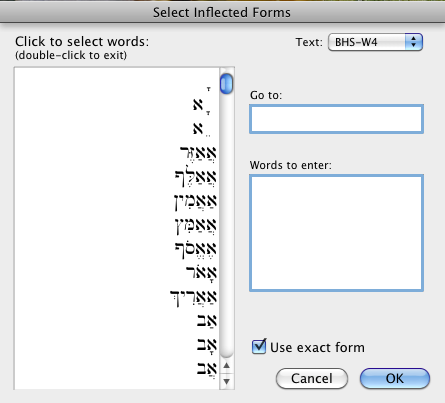Toggle the Use exact form checkbox
The height and width of the screenshot is (403, 445).
[259, 347]
